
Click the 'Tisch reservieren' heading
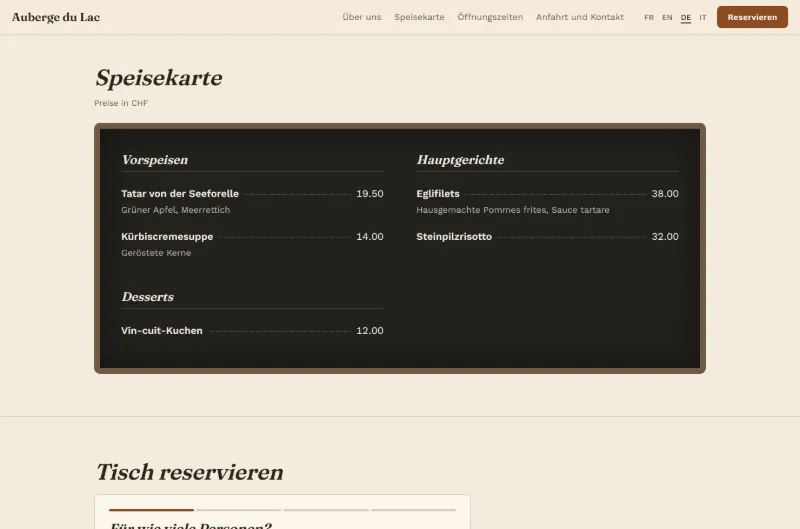(189, 472)
